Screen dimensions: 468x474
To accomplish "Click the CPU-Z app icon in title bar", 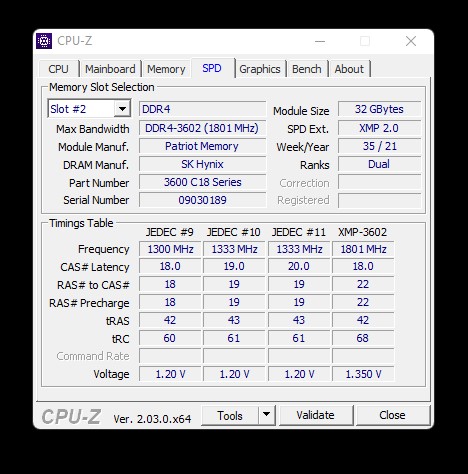I will pos(44,41).
